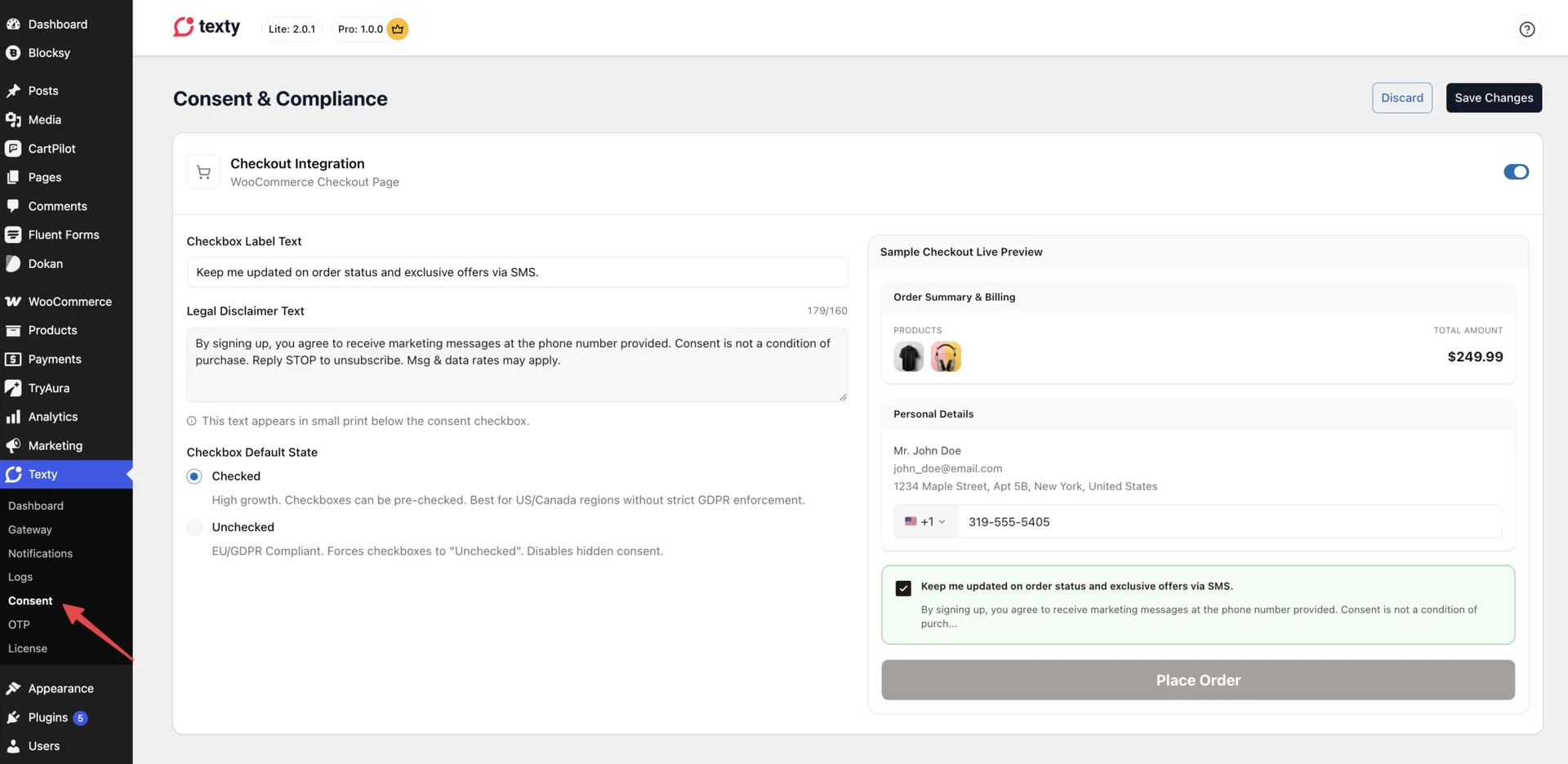
Task: Open the Logs submenu item
Action: pos(20,577)
